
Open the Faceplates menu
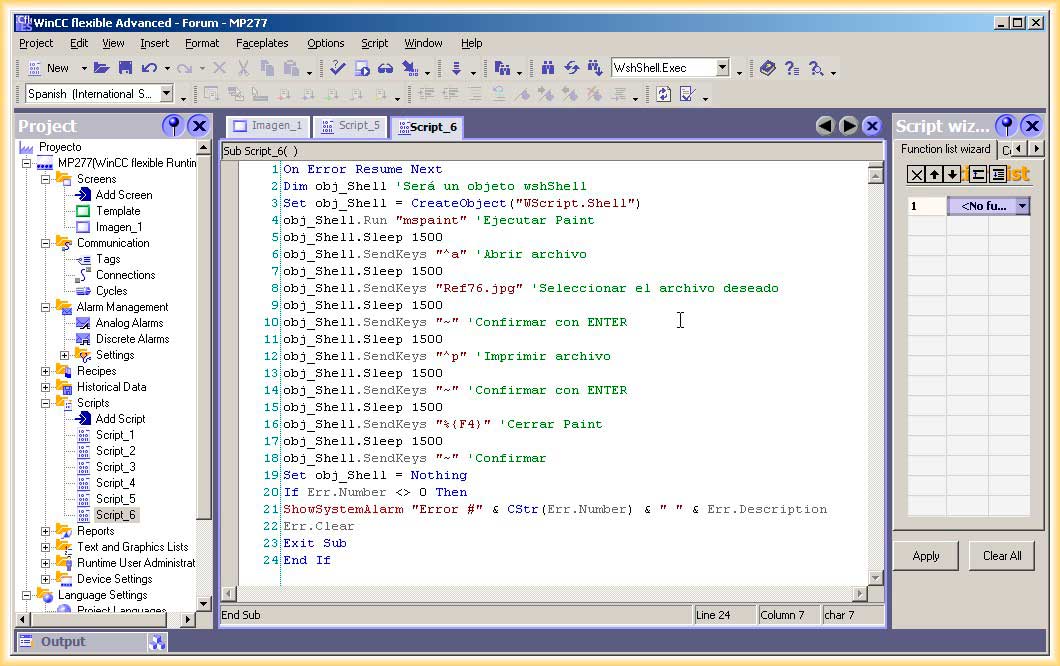click(x=262, y=43)
